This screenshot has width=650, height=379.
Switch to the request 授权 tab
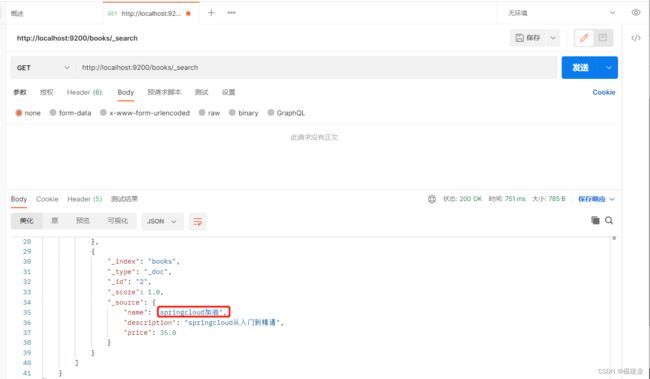[46, 92]
